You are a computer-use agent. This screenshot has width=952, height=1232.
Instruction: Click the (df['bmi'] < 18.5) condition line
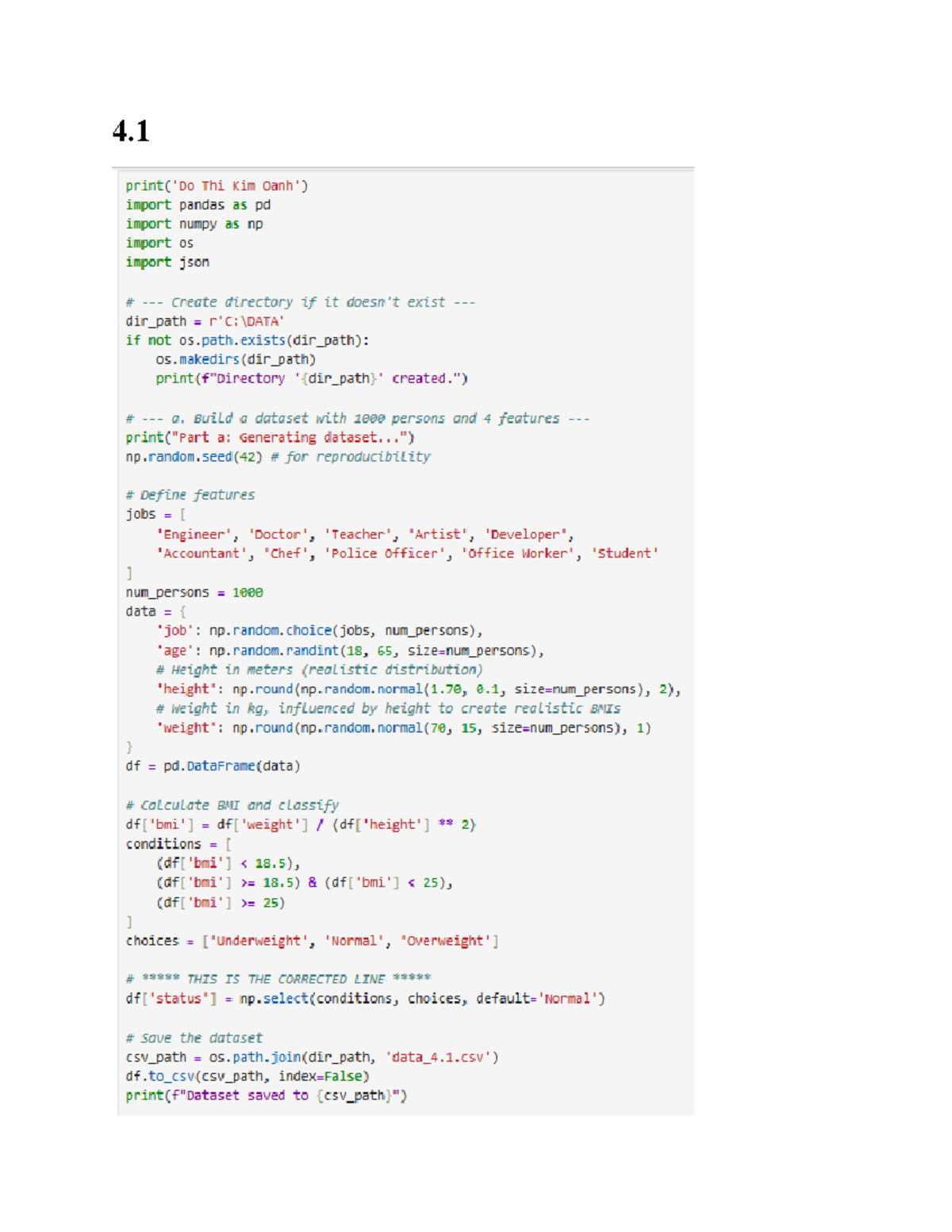coord(228,863)
